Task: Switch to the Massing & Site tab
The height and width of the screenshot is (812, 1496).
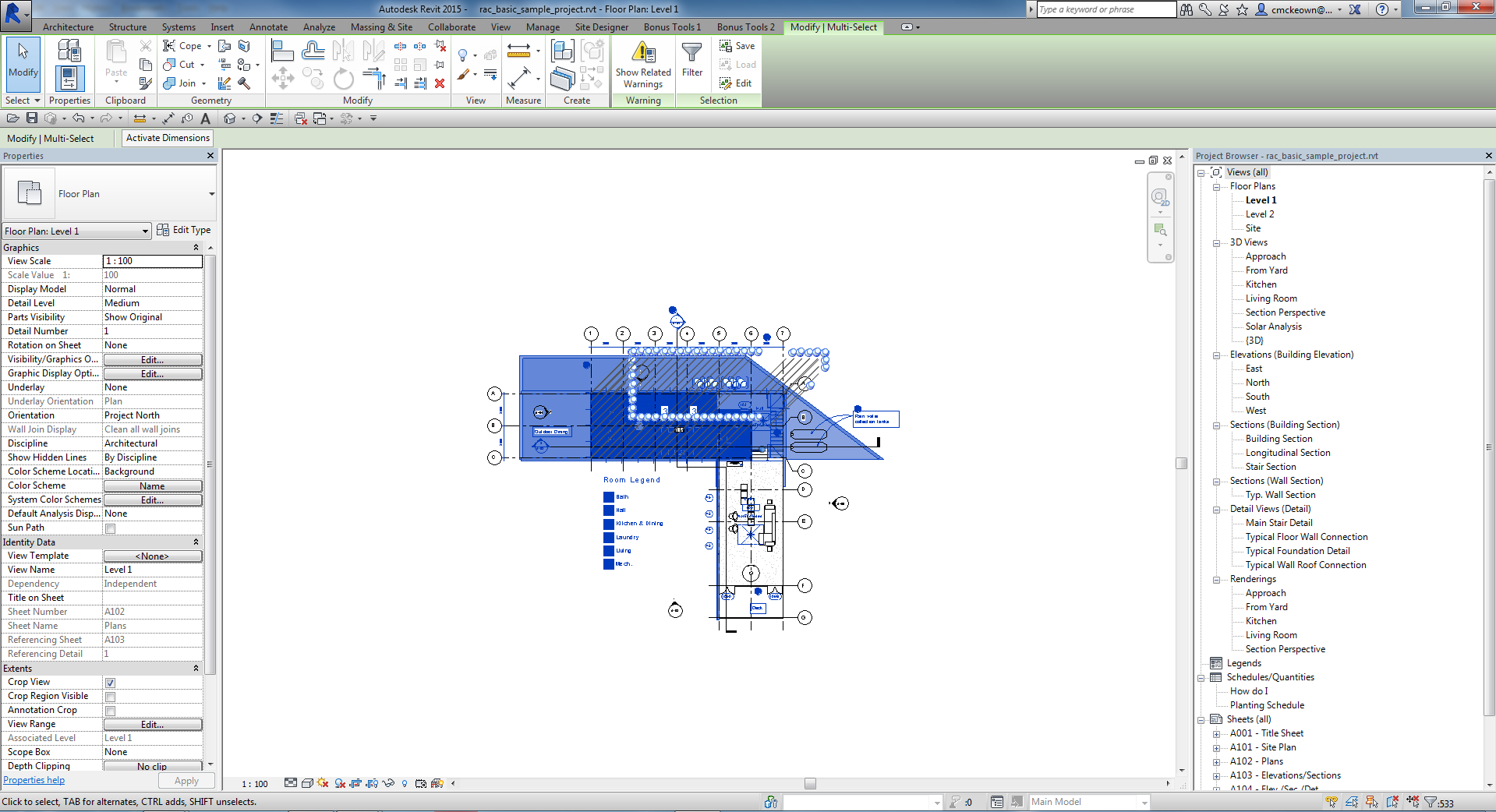Action: click(x=381, y=27)
